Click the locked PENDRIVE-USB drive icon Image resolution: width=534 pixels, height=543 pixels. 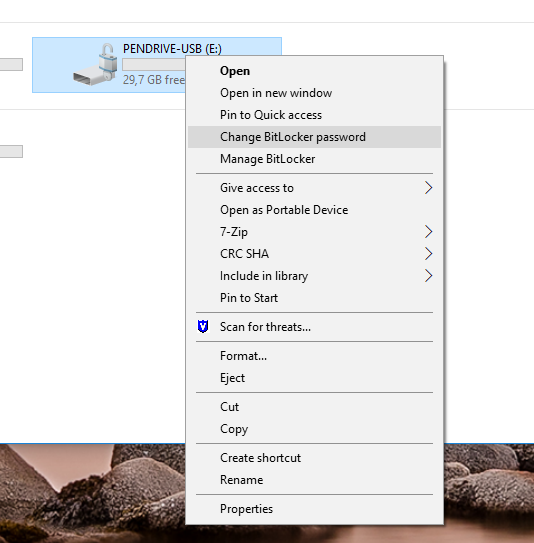click(95, 64)
